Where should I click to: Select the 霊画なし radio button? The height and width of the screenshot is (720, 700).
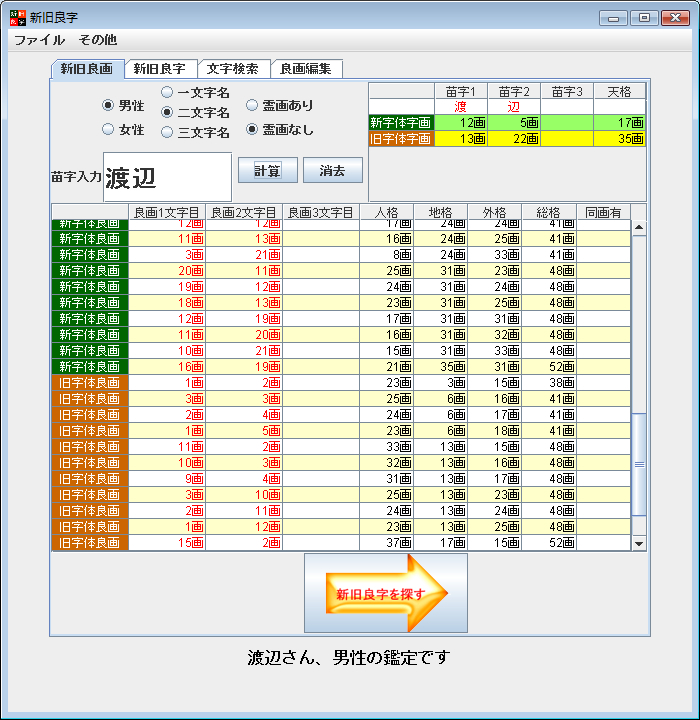252,129
